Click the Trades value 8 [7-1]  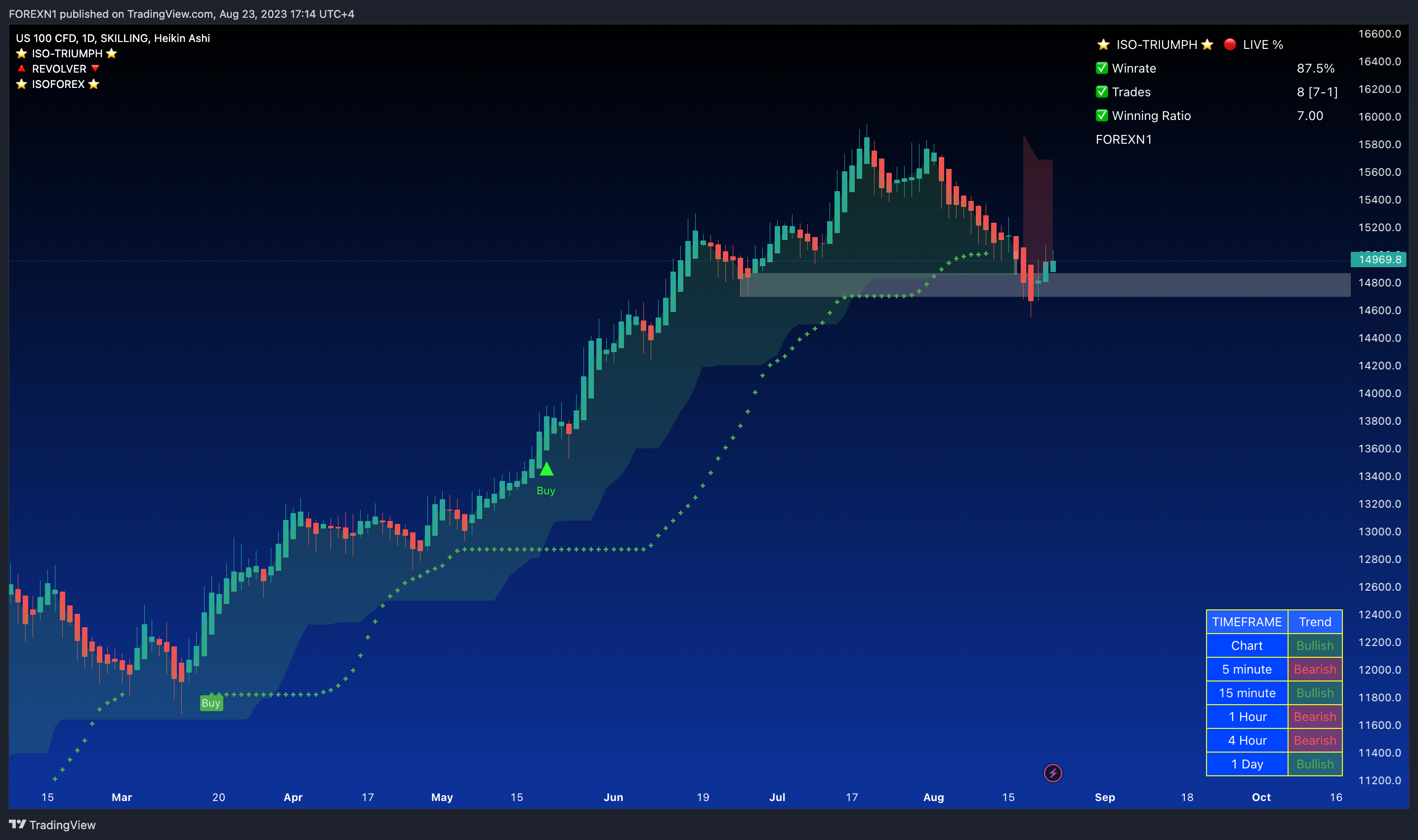coord(1317,92)
